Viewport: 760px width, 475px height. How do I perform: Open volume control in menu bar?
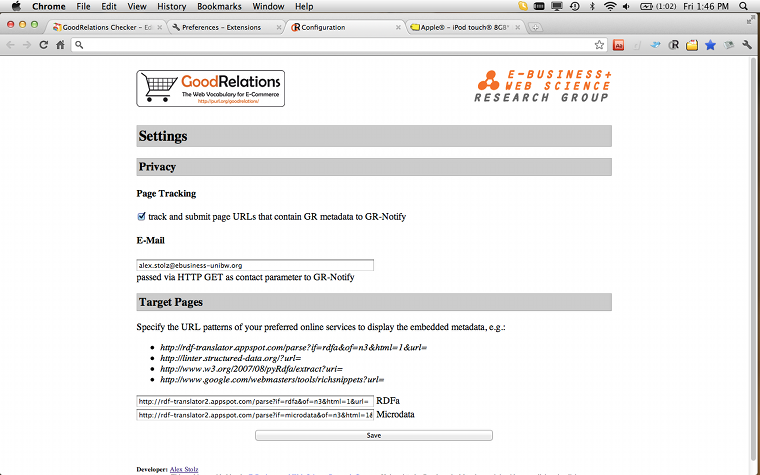[x=626, y=6]
